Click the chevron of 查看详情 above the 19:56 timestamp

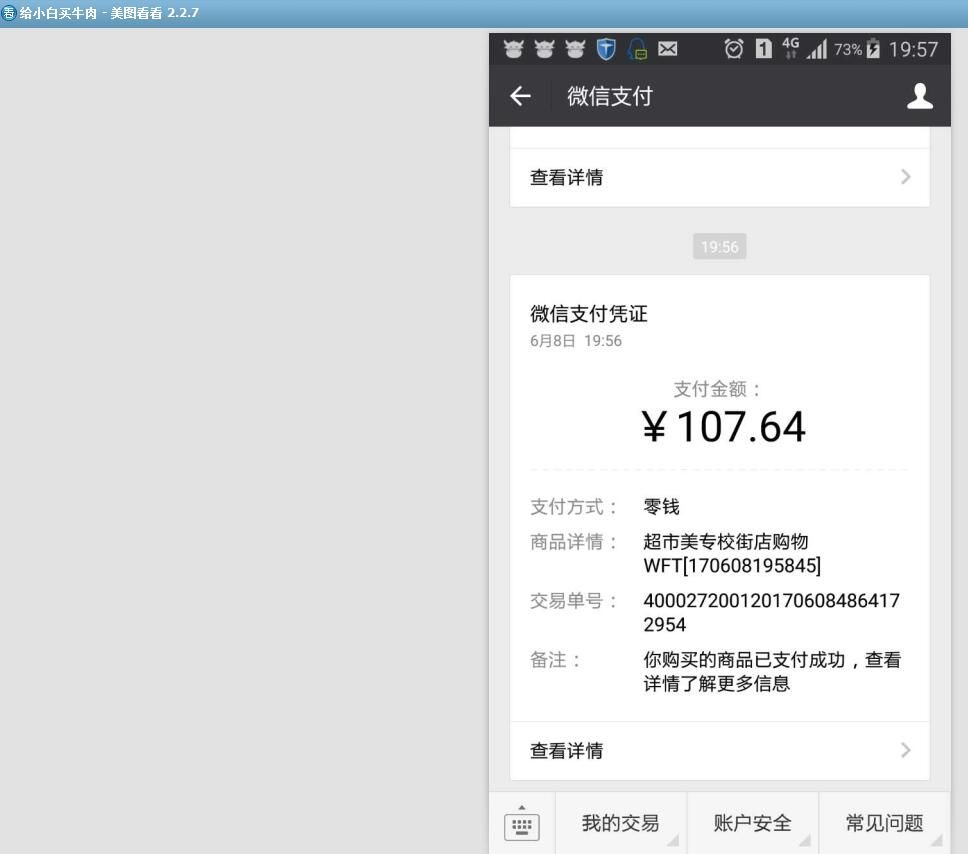click(906, 177)
